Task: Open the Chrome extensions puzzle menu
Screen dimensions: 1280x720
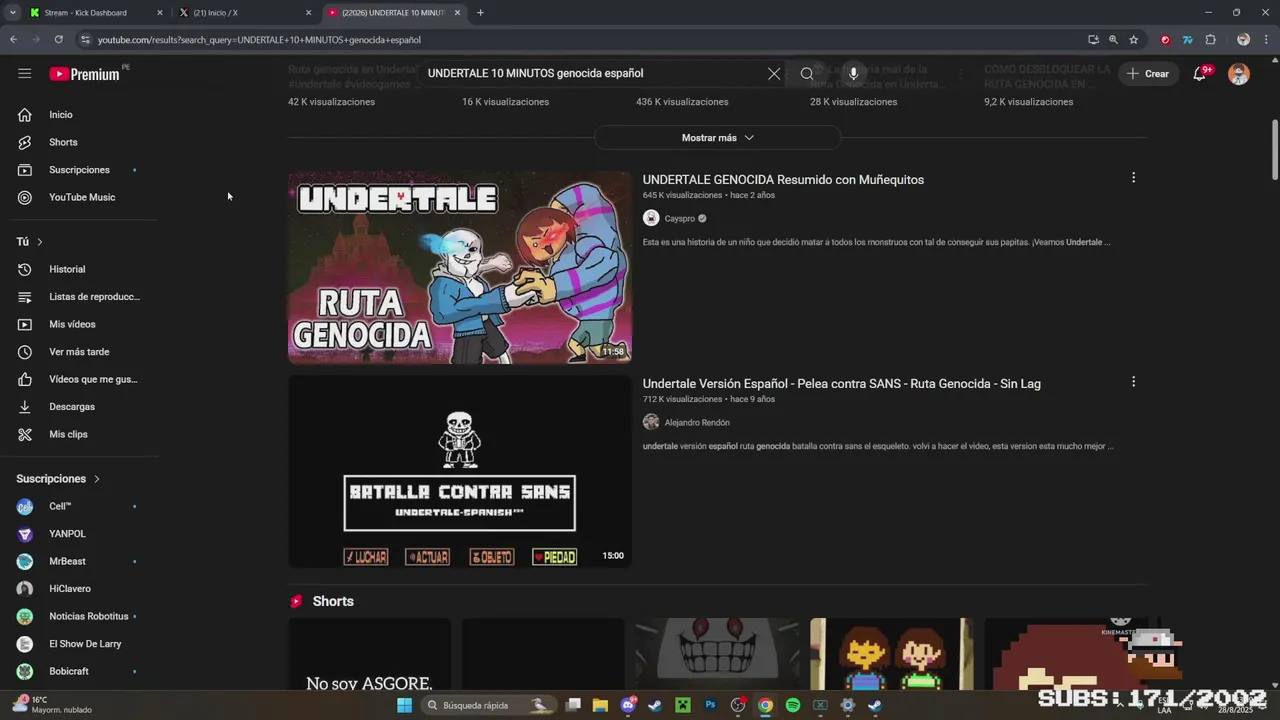Action: point(1210,40)
